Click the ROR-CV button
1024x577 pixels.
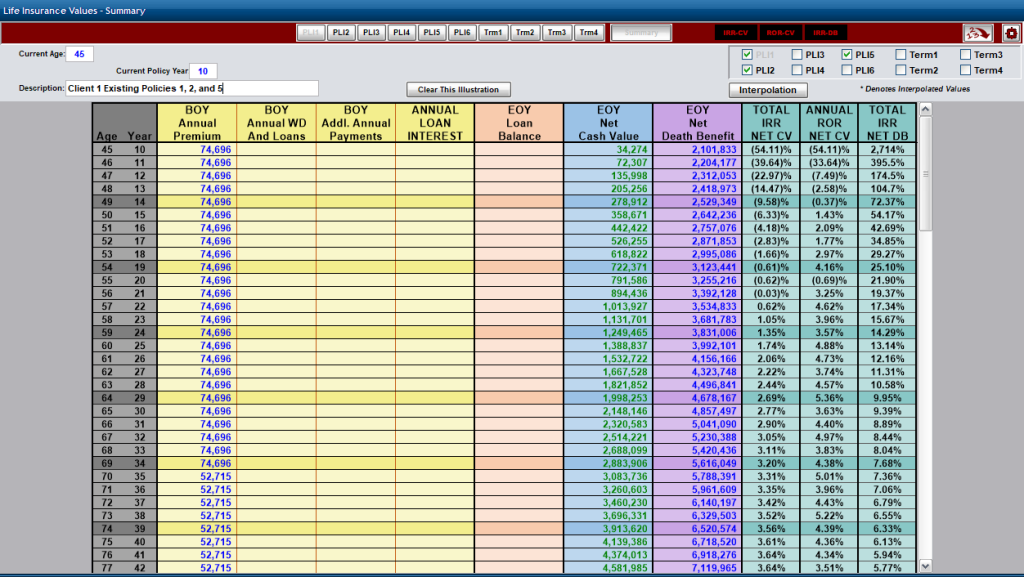coord(780,33)
